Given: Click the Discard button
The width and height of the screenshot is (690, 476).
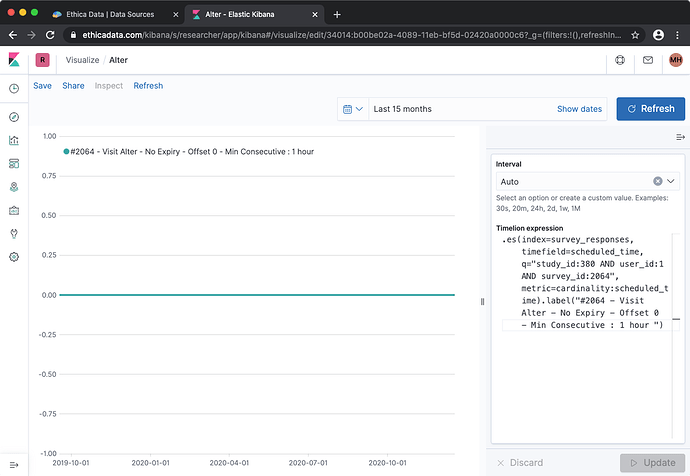Looking at the screenshot, I should click(x=520, y=463).
